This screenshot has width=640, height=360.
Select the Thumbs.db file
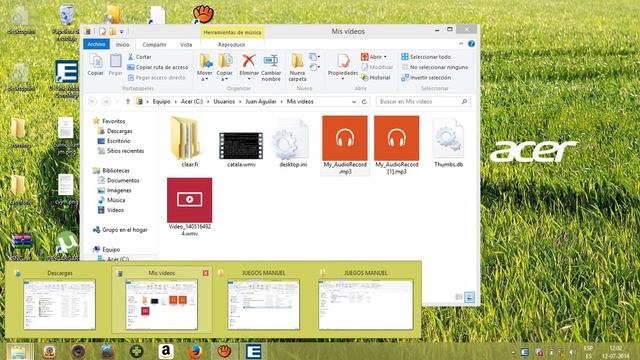448,143
